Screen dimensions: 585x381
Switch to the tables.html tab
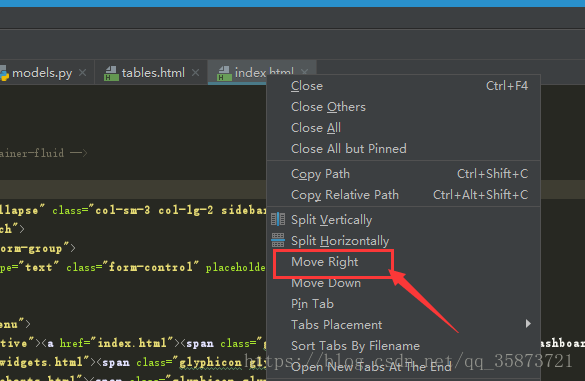tap(153, 73)
